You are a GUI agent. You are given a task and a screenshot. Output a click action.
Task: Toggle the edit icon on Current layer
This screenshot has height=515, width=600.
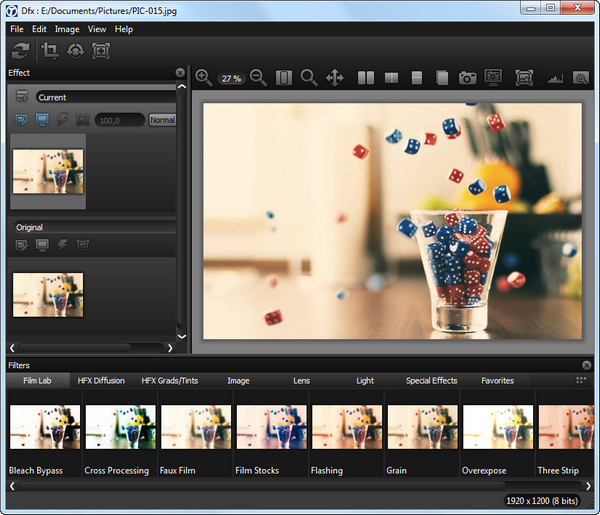coord(22,120)
